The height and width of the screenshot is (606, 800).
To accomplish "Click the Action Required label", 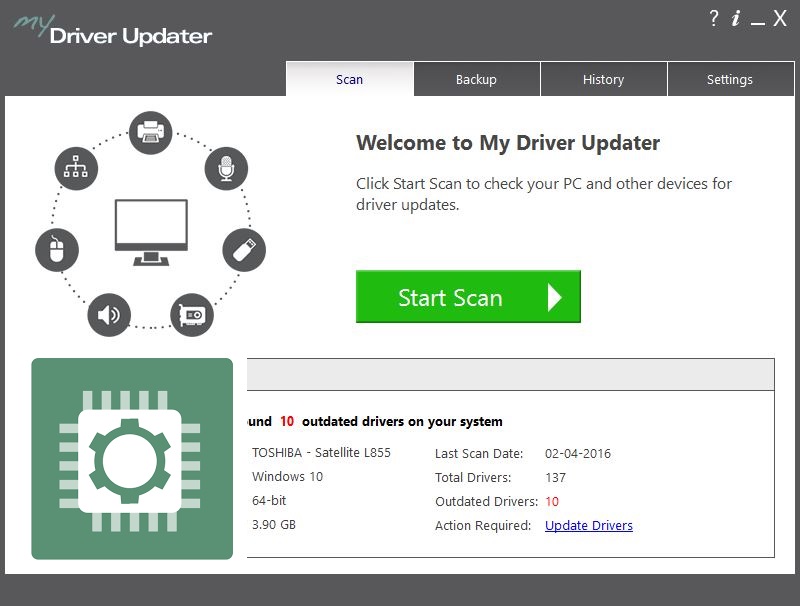I will tap(483, 525).
